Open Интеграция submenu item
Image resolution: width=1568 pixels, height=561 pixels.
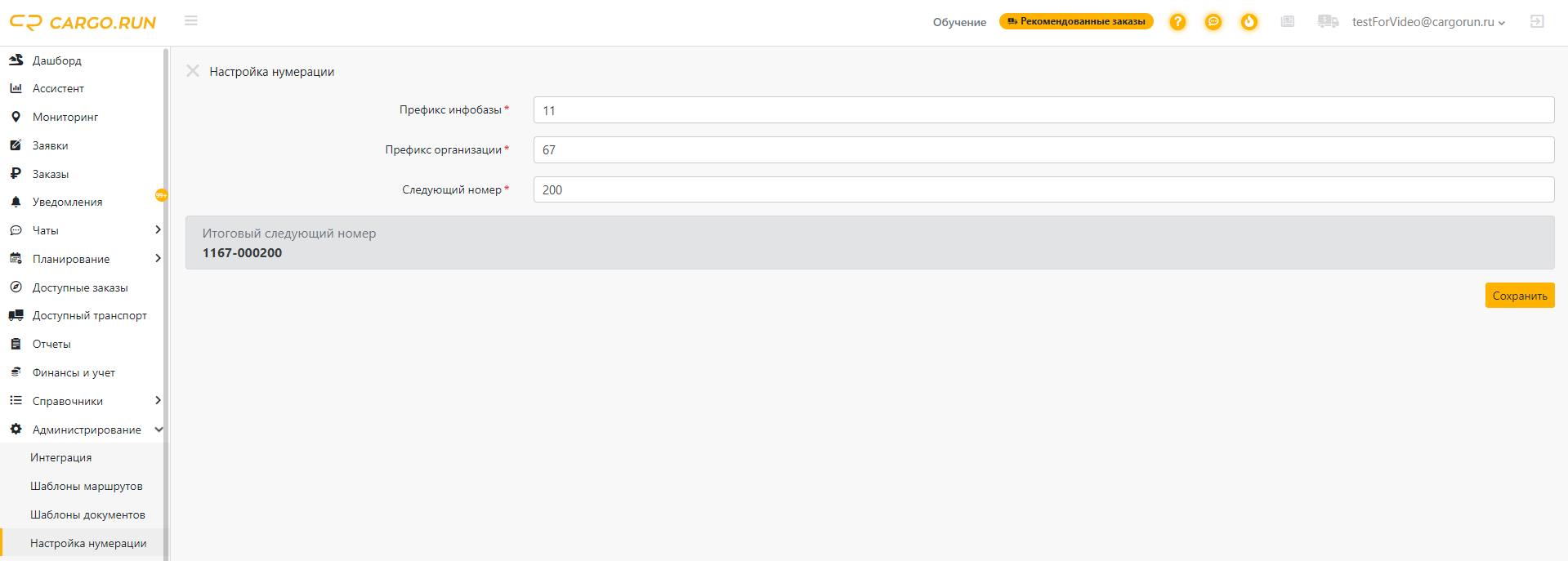(61, 457)
